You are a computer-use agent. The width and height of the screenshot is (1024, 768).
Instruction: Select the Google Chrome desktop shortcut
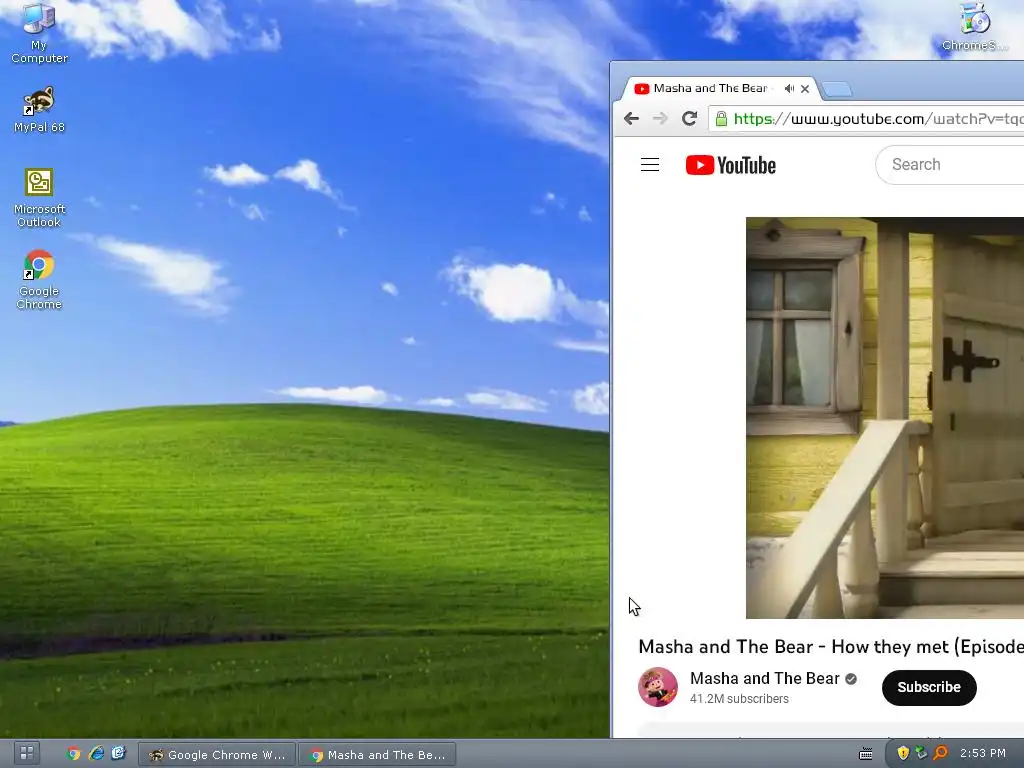[39, 280]
